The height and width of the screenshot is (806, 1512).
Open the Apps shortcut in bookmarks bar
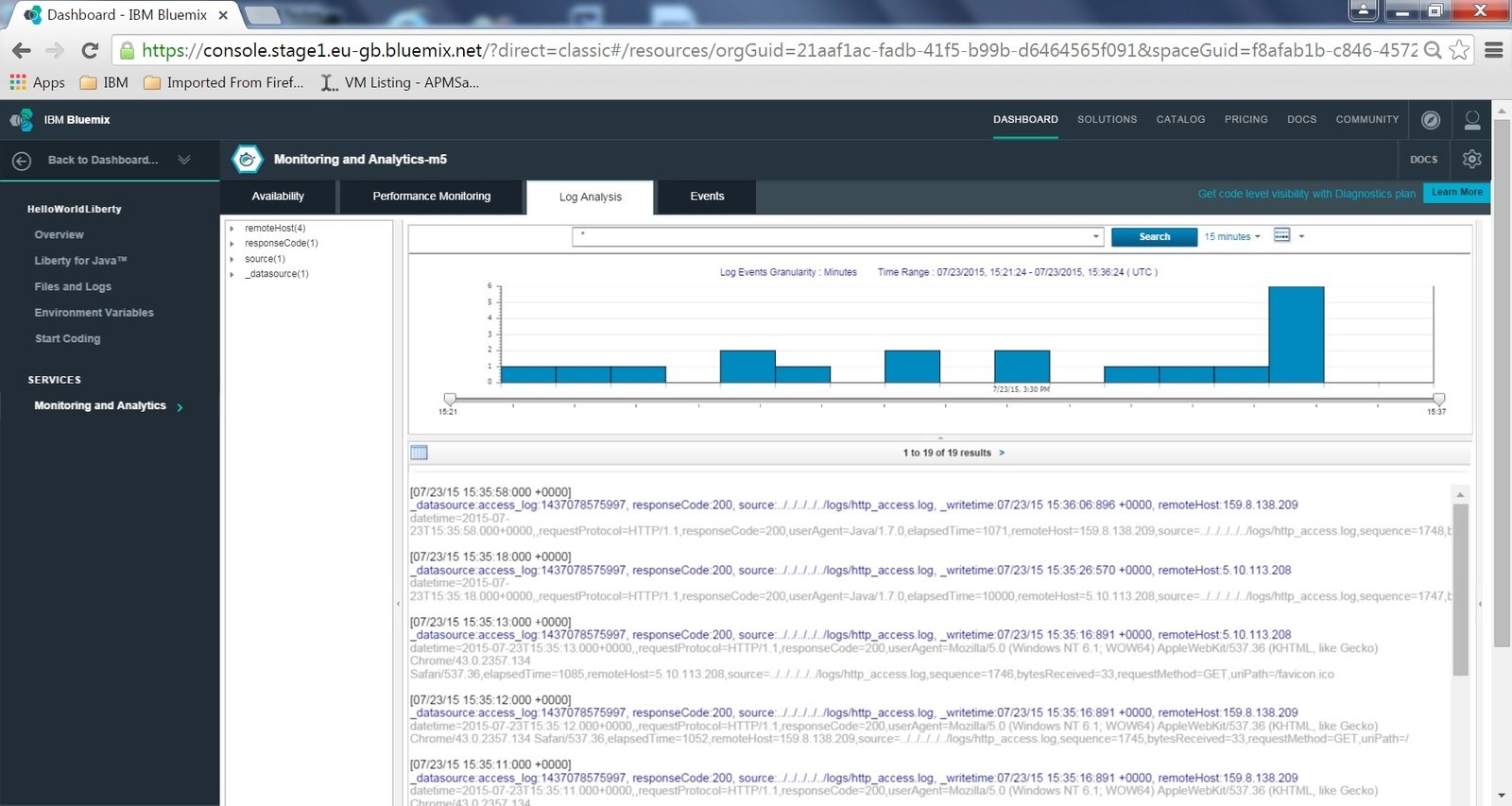coord(37,82)
